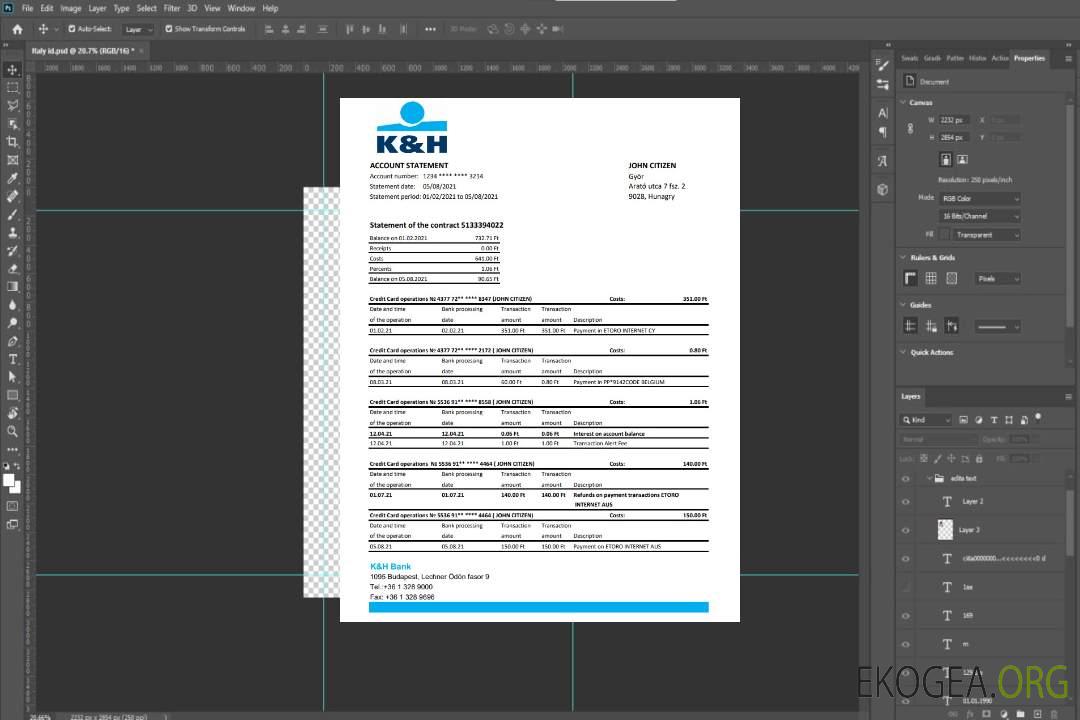Open the Fill Transparent dropdown

pos(986,235)
